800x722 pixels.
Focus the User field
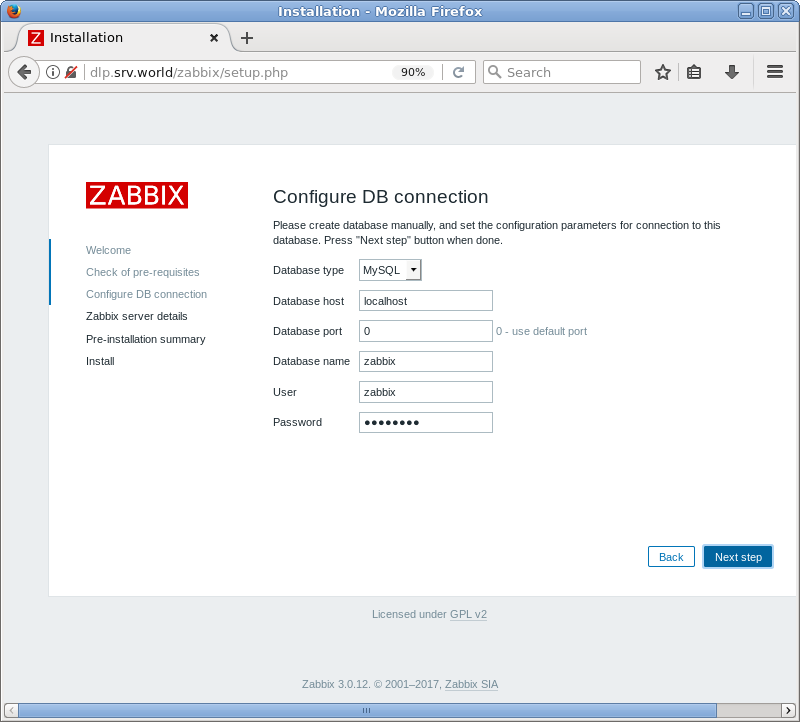[426, 392]
